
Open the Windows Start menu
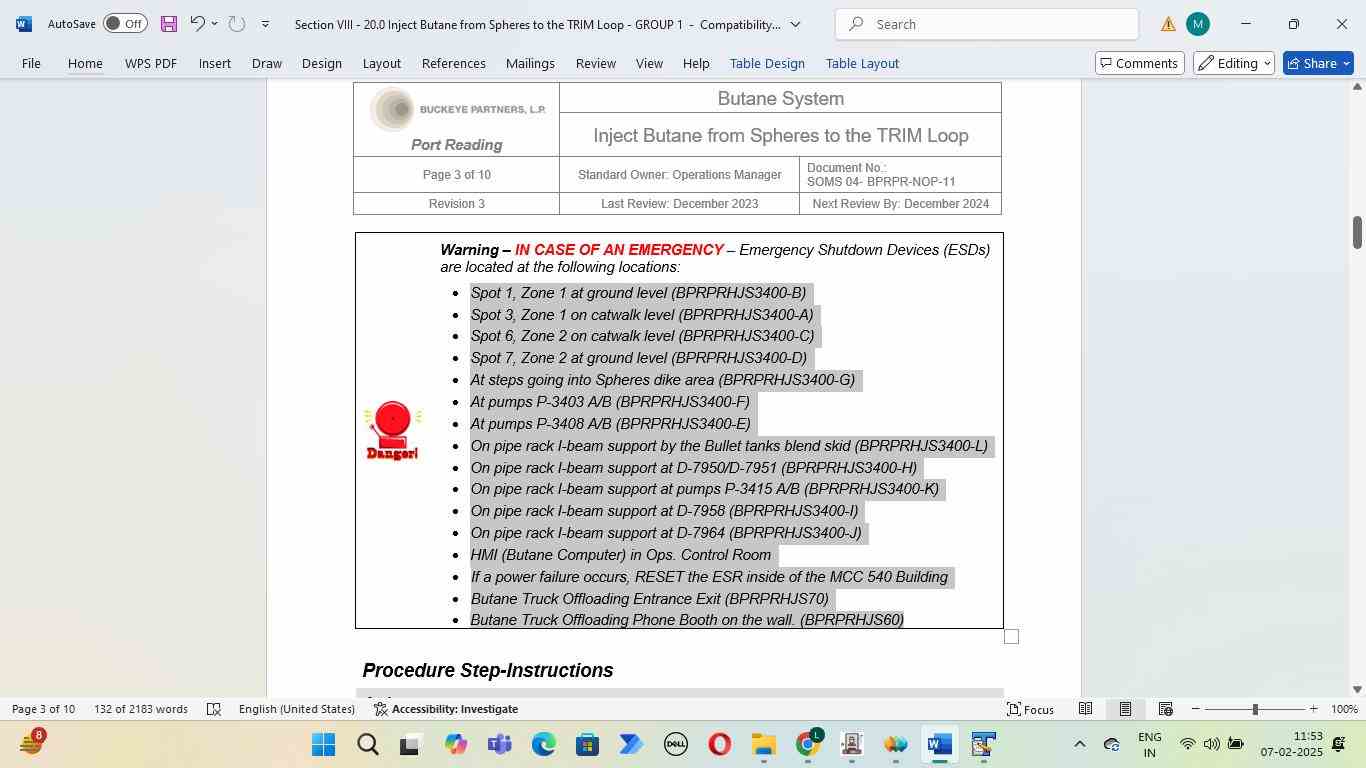point(323,745)
